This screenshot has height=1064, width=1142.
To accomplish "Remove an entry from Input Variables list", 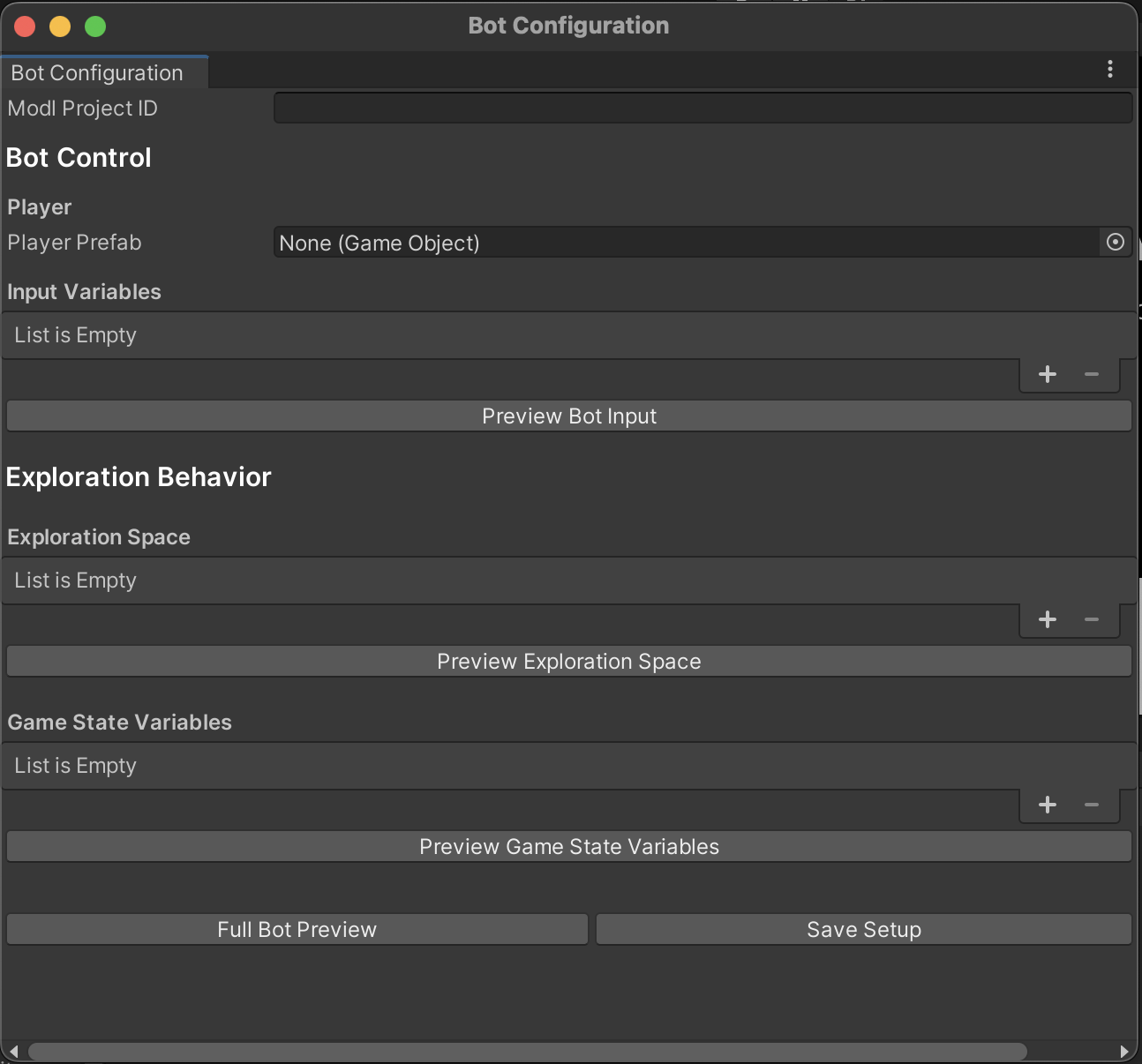I will pyautogui.click(x=1092, y=375).
